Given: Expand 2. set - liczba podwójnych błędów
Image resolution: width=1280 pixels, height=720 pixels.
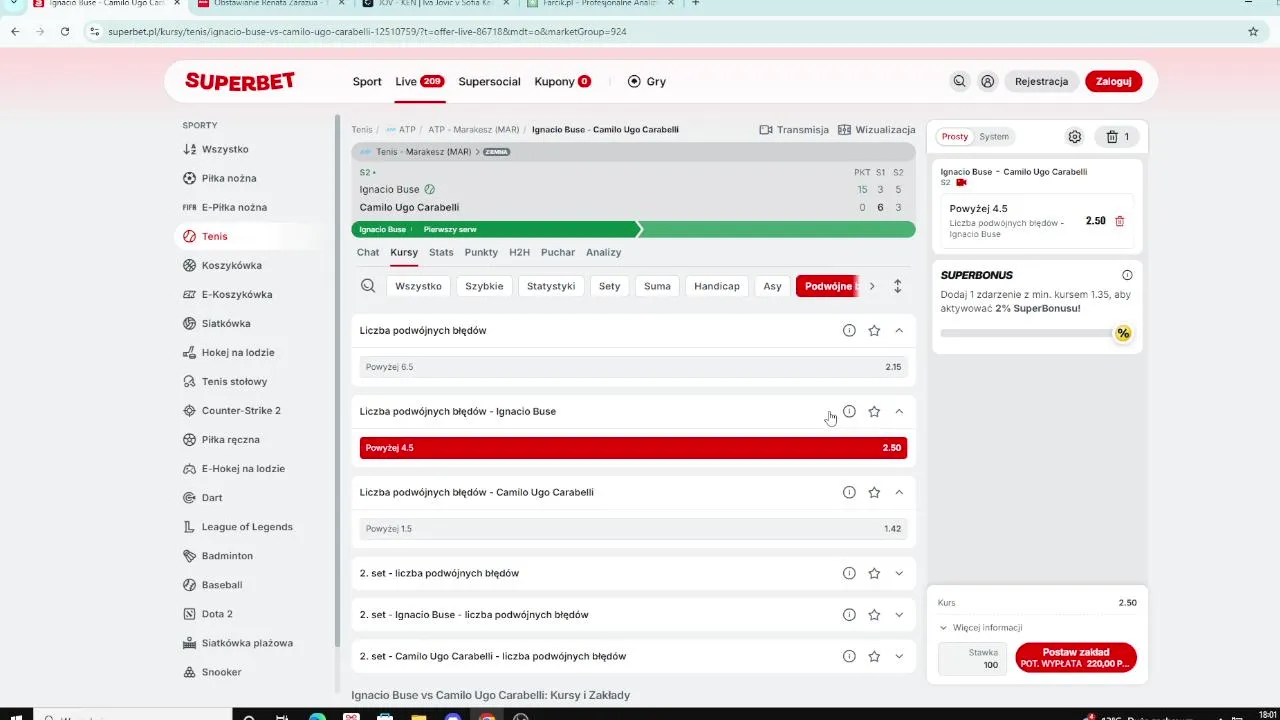Looking at the screenshot, I should point(899,573).
